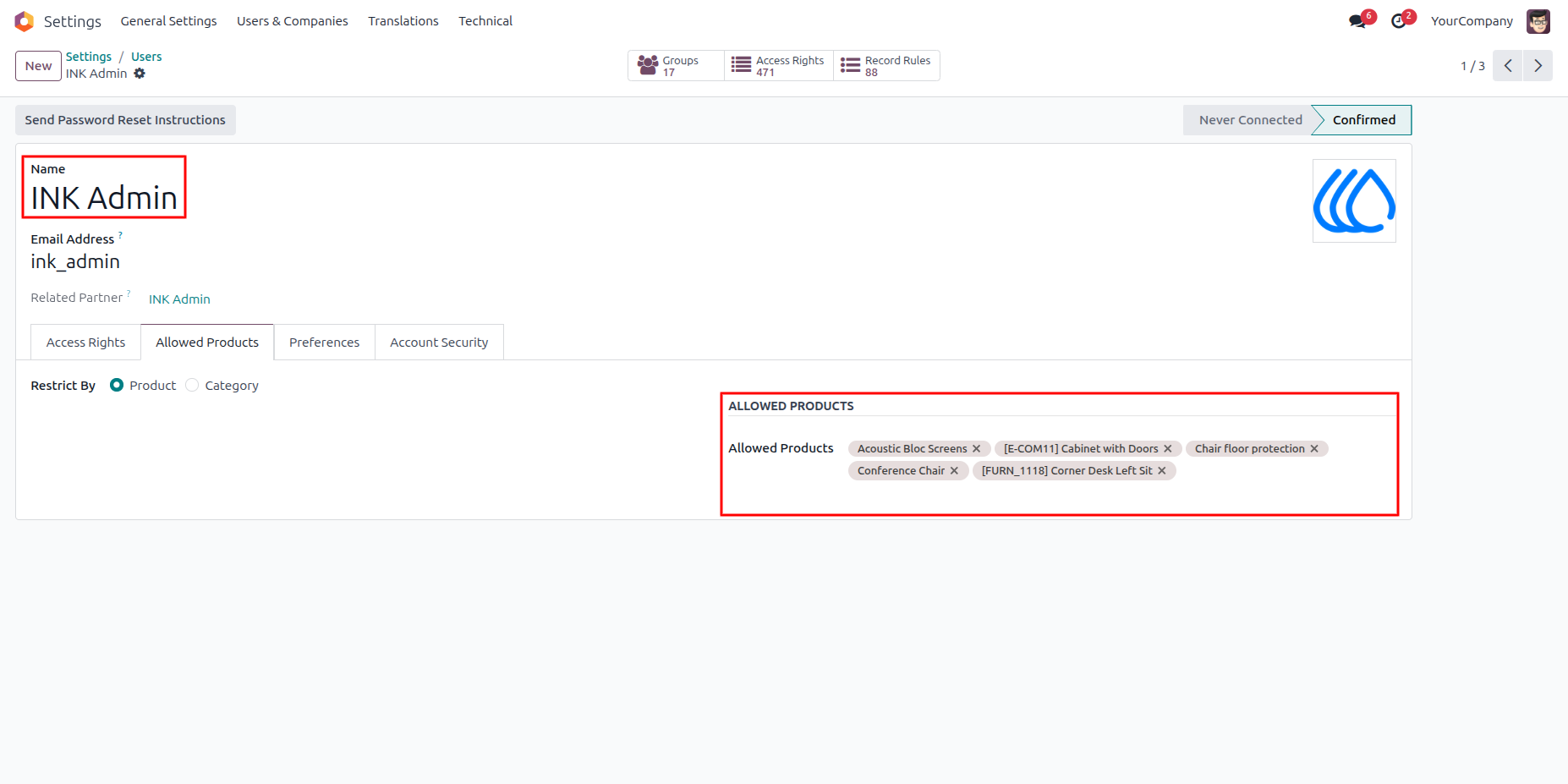
Task: Open the activities clock icon
Action: 1399,21
